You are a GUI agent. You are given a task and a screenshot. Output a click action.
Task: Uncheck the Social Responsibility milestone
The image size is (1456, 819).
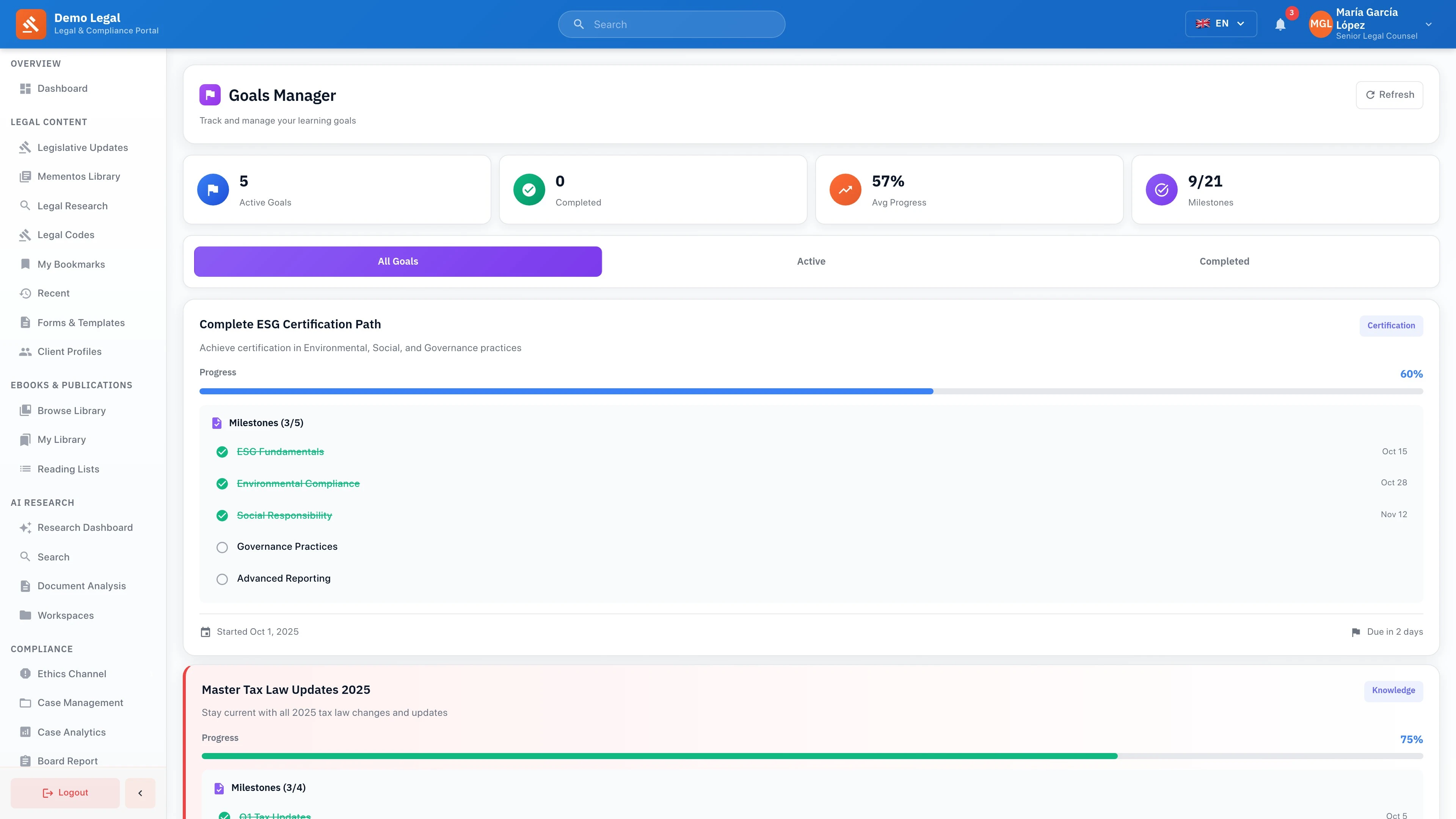221,516
